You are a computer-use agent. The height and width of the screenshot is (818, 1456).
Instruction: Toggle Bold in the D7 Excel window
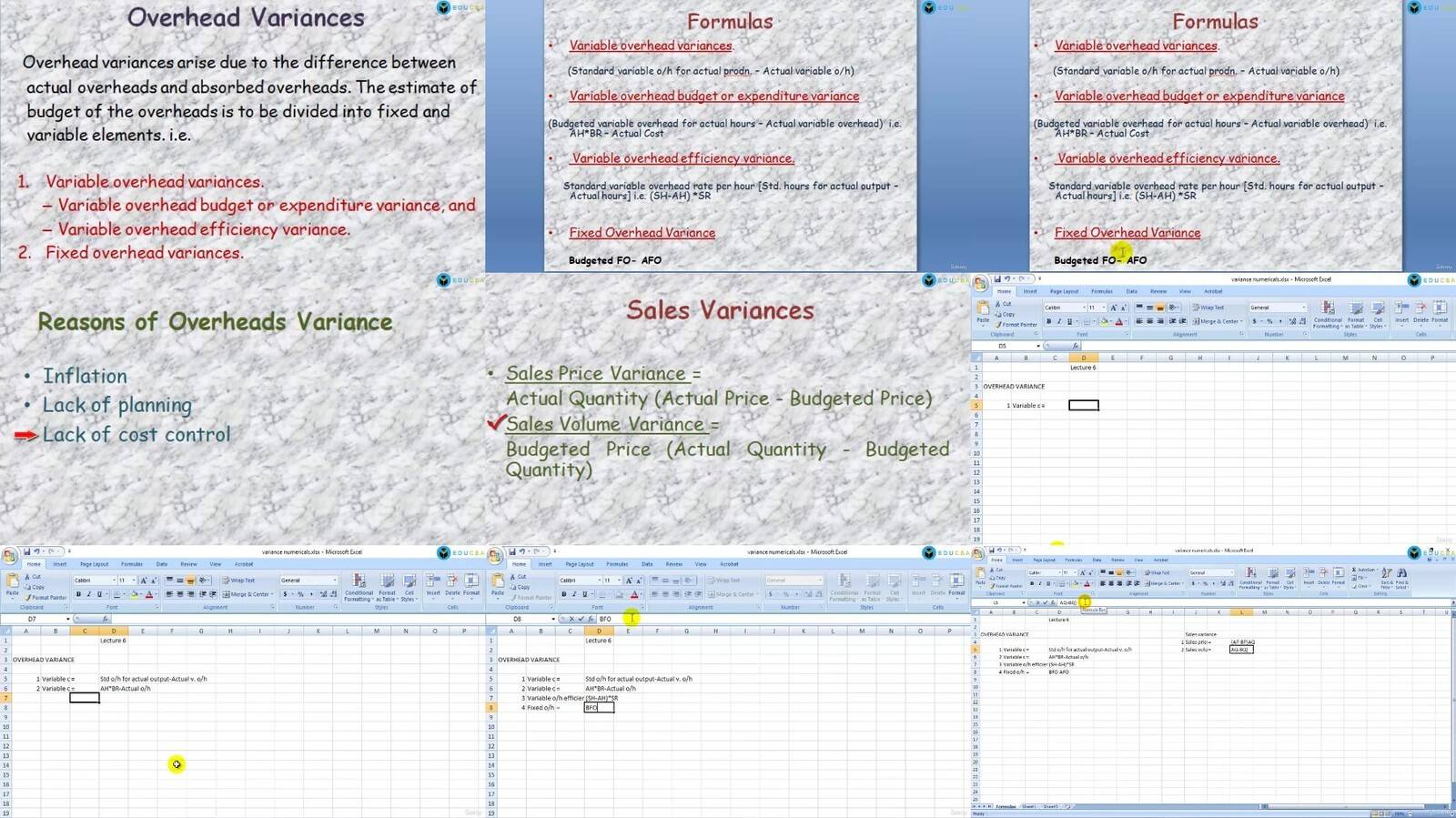pyautogui.click(x=78, y=594)
